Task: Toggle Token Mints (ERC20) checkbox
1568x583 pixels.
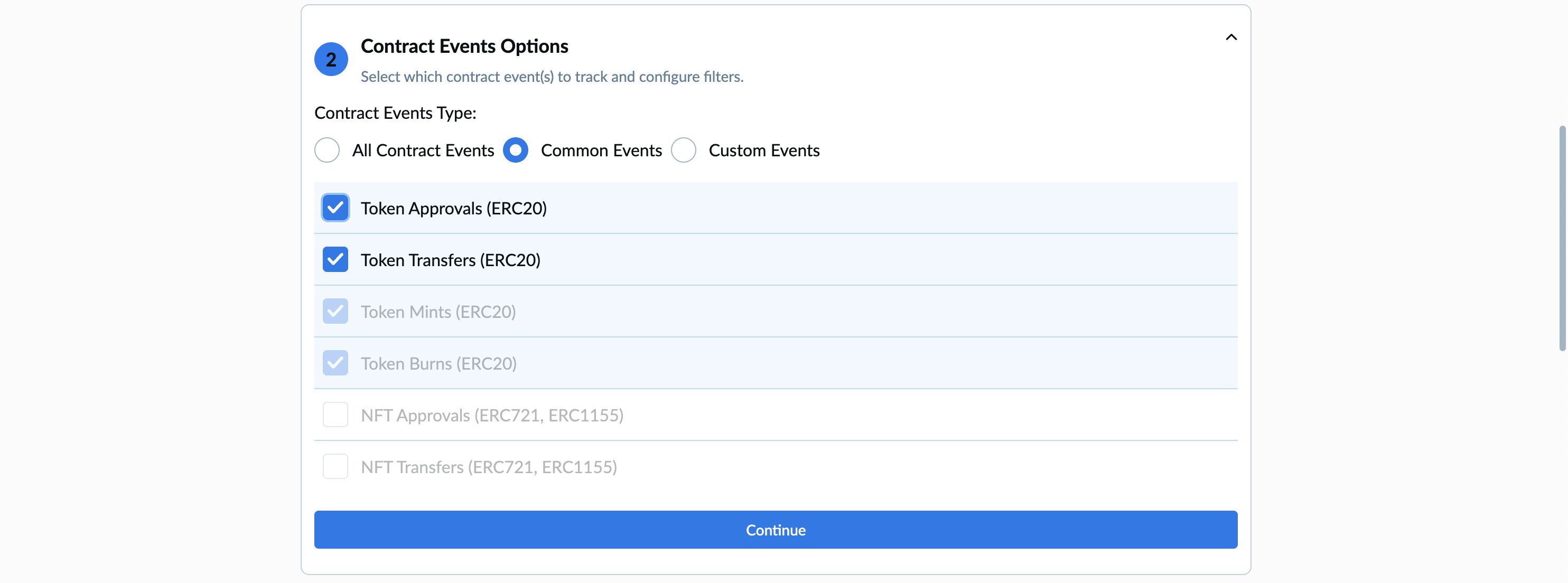Action: tap(335, 312)
